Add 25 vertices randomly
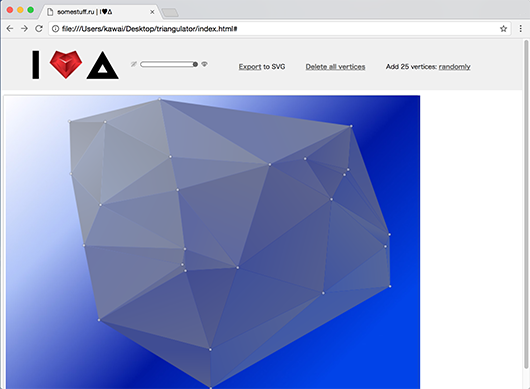Screen dimensions: 530x389 [x=454, y=67]
